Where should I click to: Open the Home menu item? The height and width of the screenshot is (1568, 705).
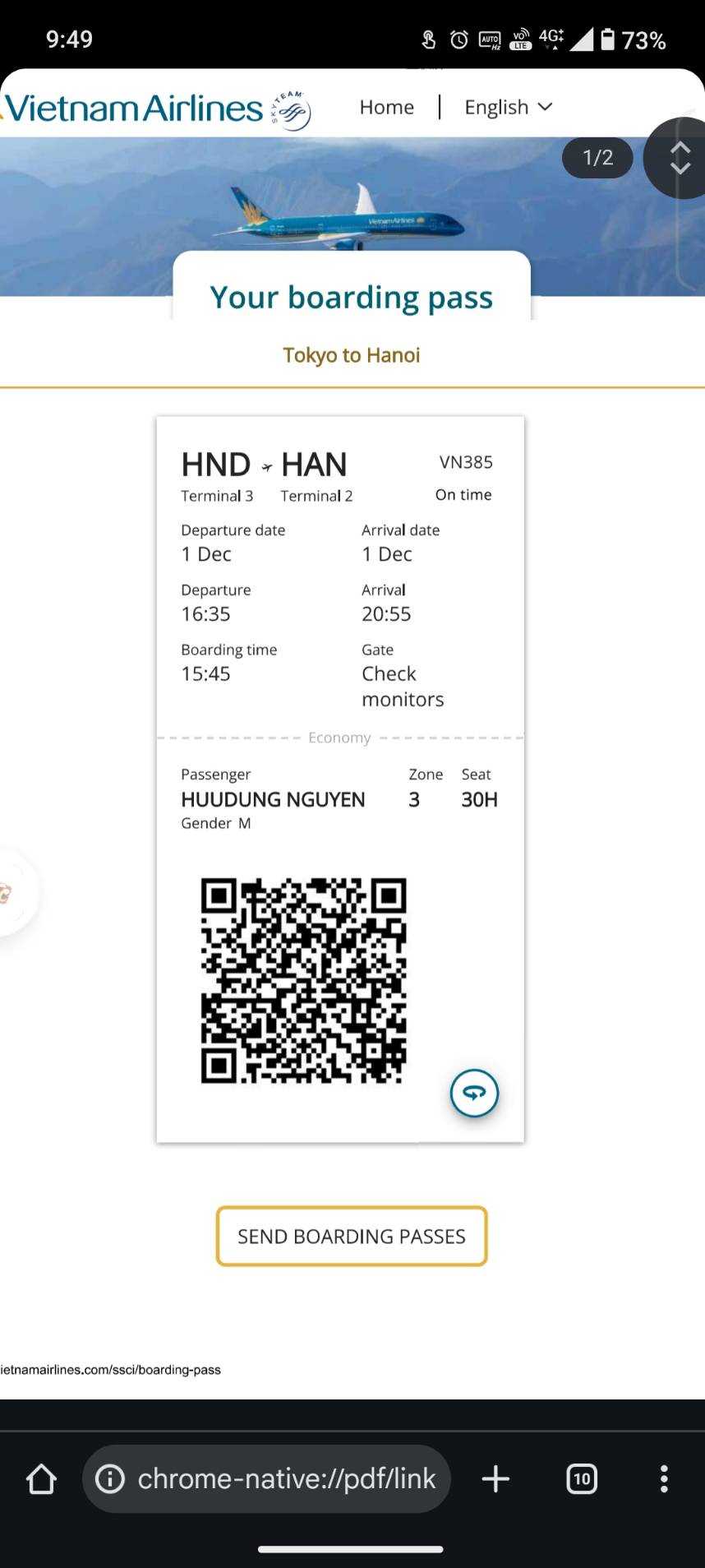tap(386, 107)
